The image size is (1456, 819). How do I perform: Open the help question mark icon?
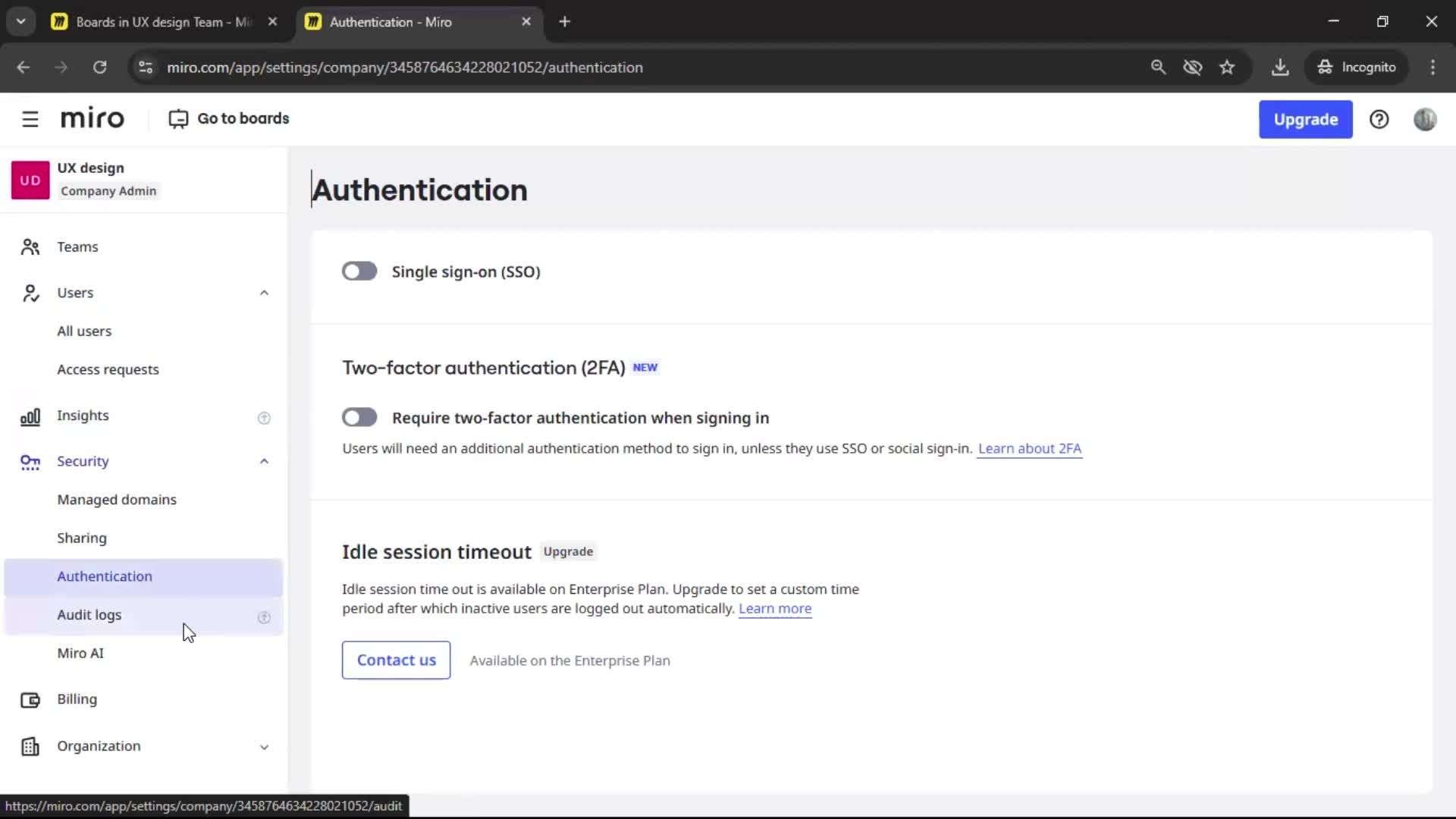point(1379,119)
